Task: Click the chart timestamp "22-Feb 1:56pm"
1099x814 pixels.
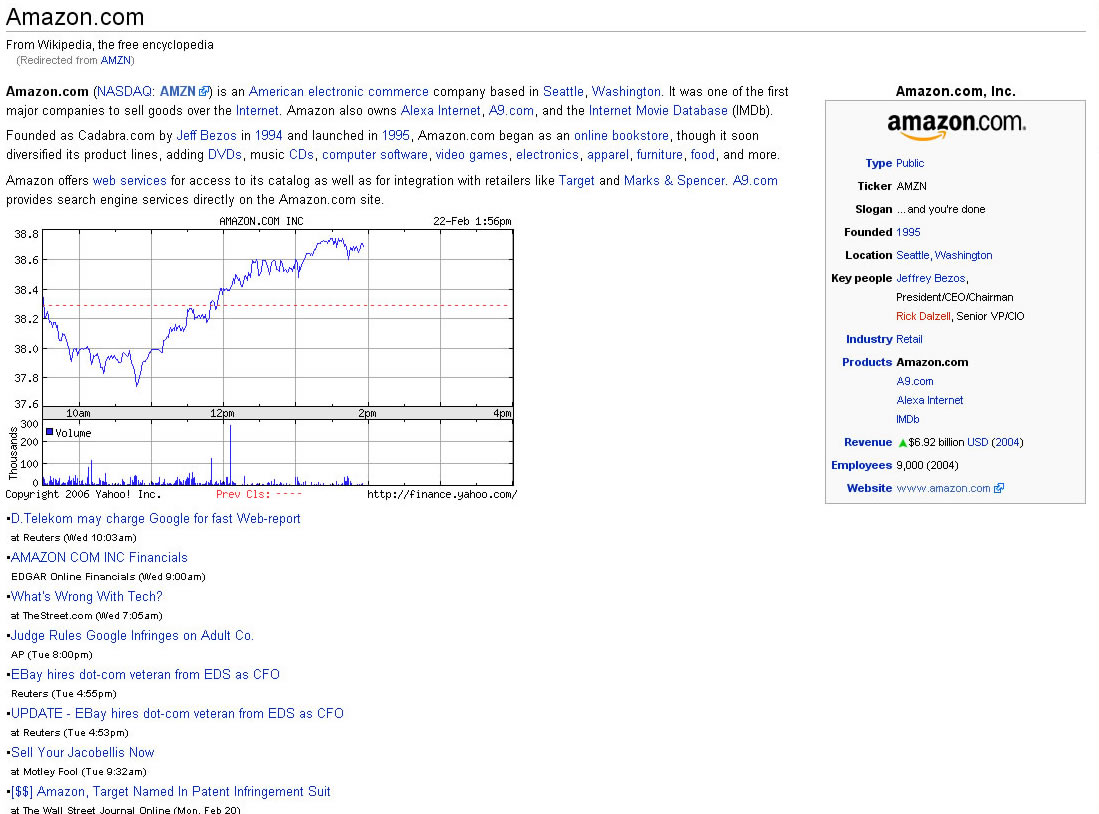Action: pyautogui.click(x=472, y=222)
